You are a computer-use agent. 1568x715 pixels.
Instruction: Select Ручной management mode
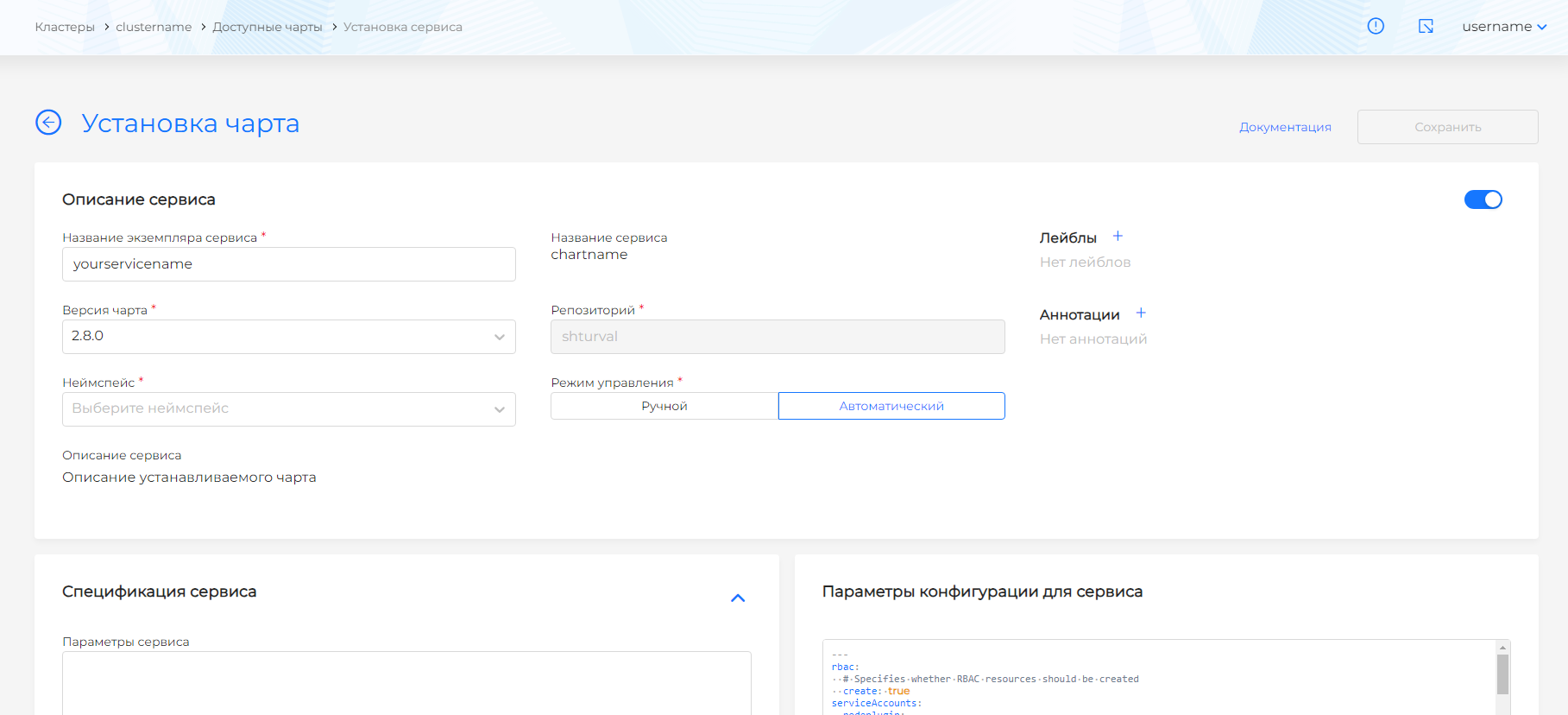tap(664, 406)
